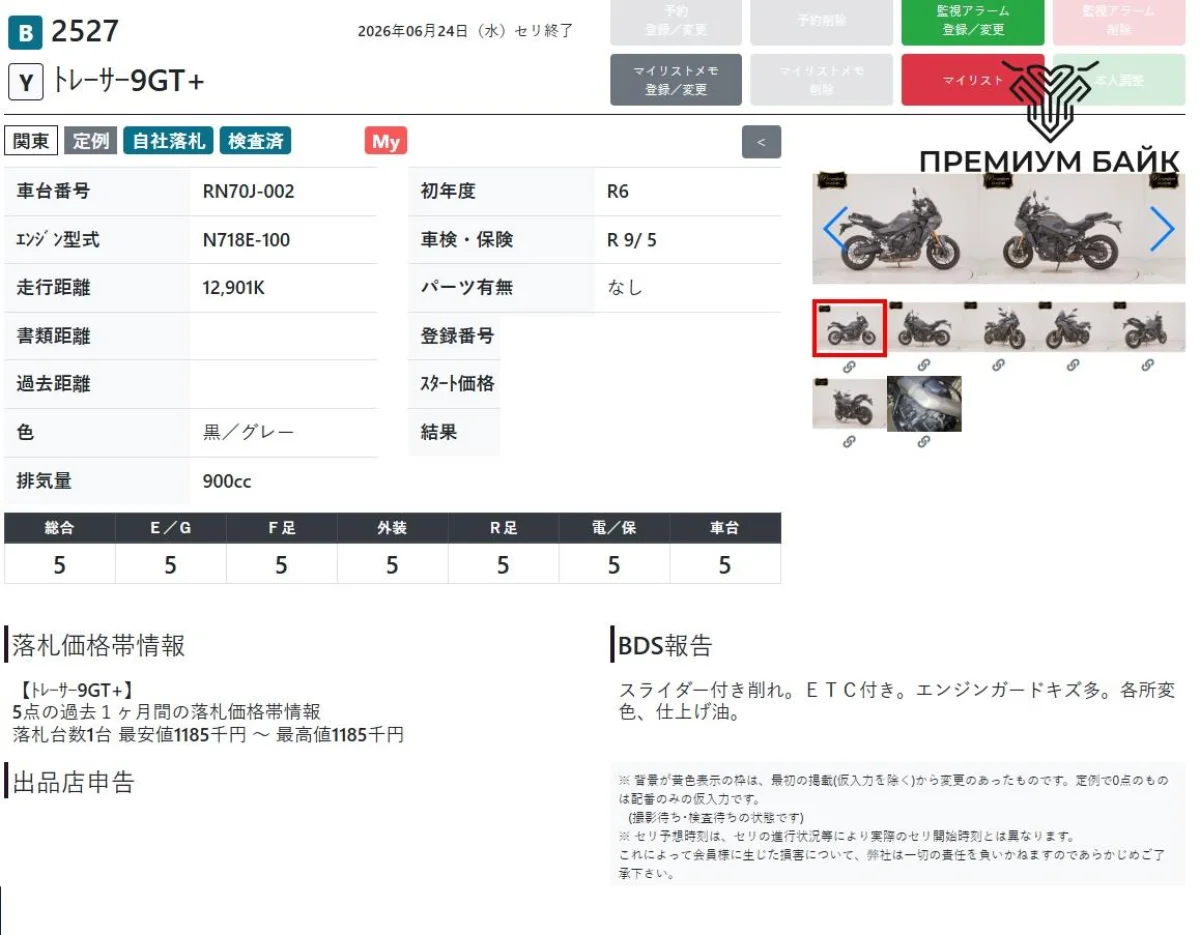The height and width of the screenshot is (935, 1200).
Task: Collapse panel with the gray < button
Action: click(761, 142)
